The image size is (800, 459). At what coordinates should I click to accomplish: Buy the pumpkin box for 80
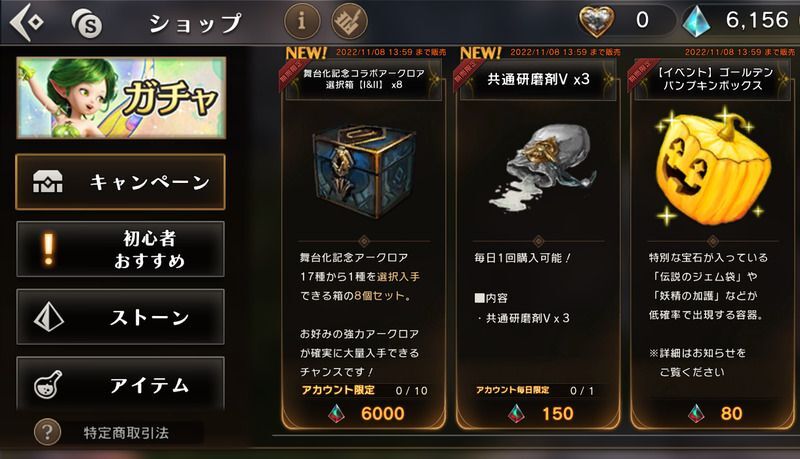click(713, 414)
